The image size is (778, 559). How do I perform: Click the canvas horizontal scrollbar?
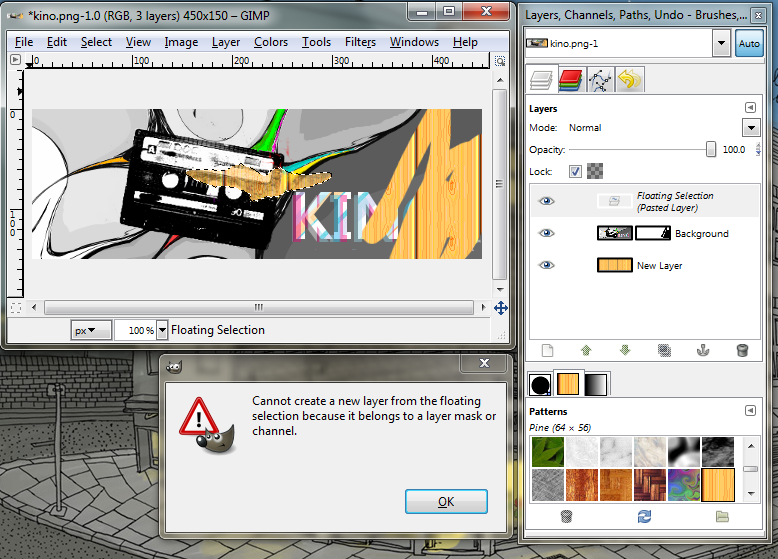[x=259, y=308]
